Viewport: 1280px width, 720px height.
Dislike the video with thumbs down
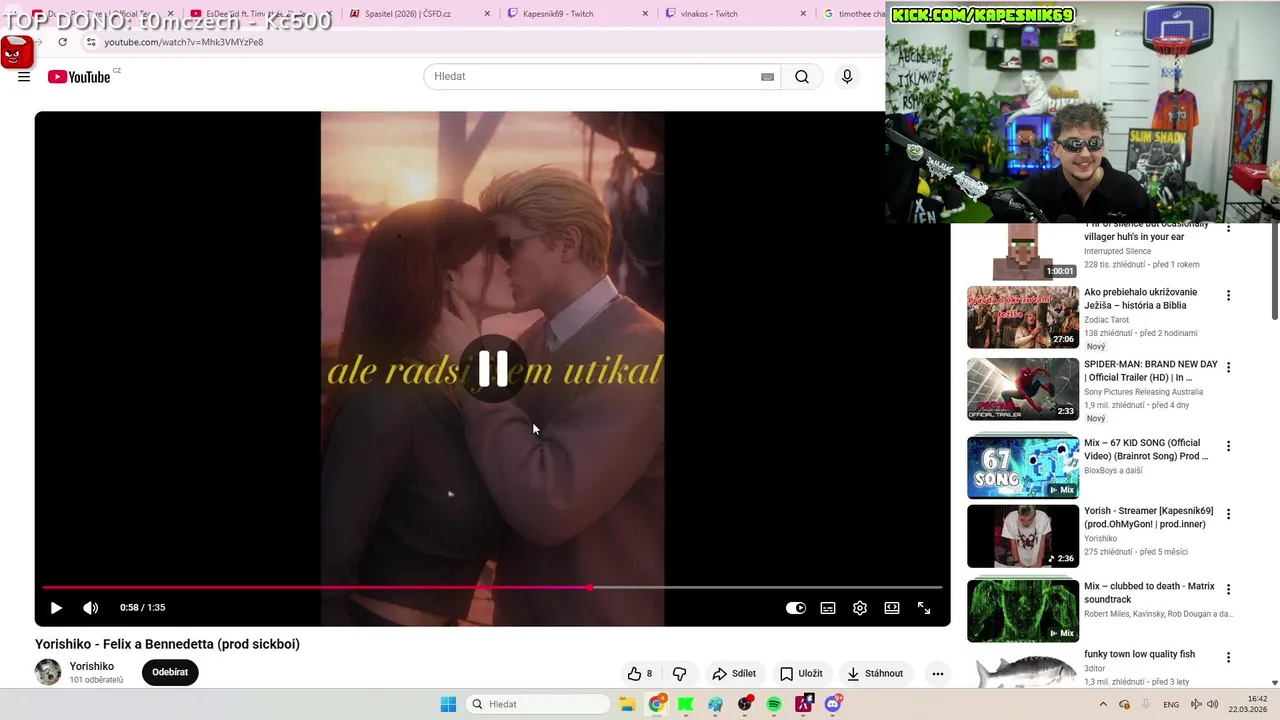point(680,674)
